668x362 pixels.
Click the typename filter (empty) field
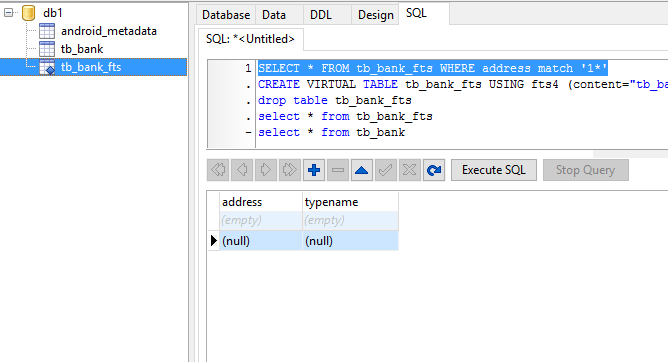(x=350, y=221)
